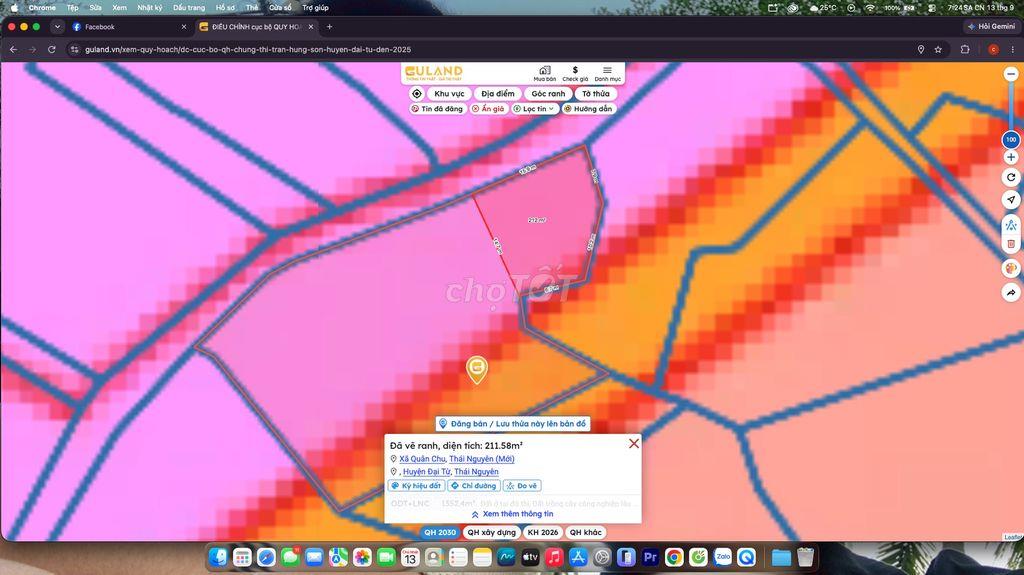1024x575 pixels.
Task: Close the parcel info popup
Action: [x=633, y=444]
